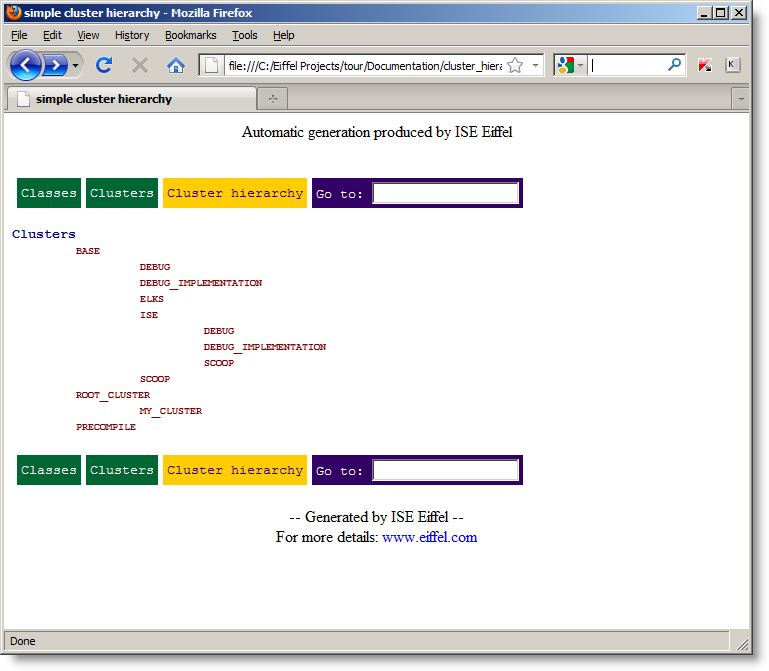Image resolution: width=769 pixels, height=671 pixels.
Task: Select the bottom yellow Cluster hierarchy button
Action: click(x=235, y=470)
